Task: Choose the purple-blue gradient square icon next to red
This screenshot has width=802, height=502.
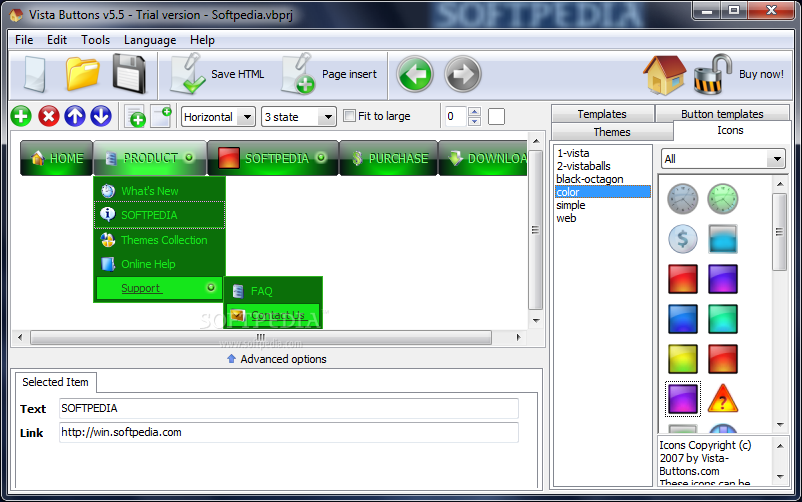Action: (722, 279)
